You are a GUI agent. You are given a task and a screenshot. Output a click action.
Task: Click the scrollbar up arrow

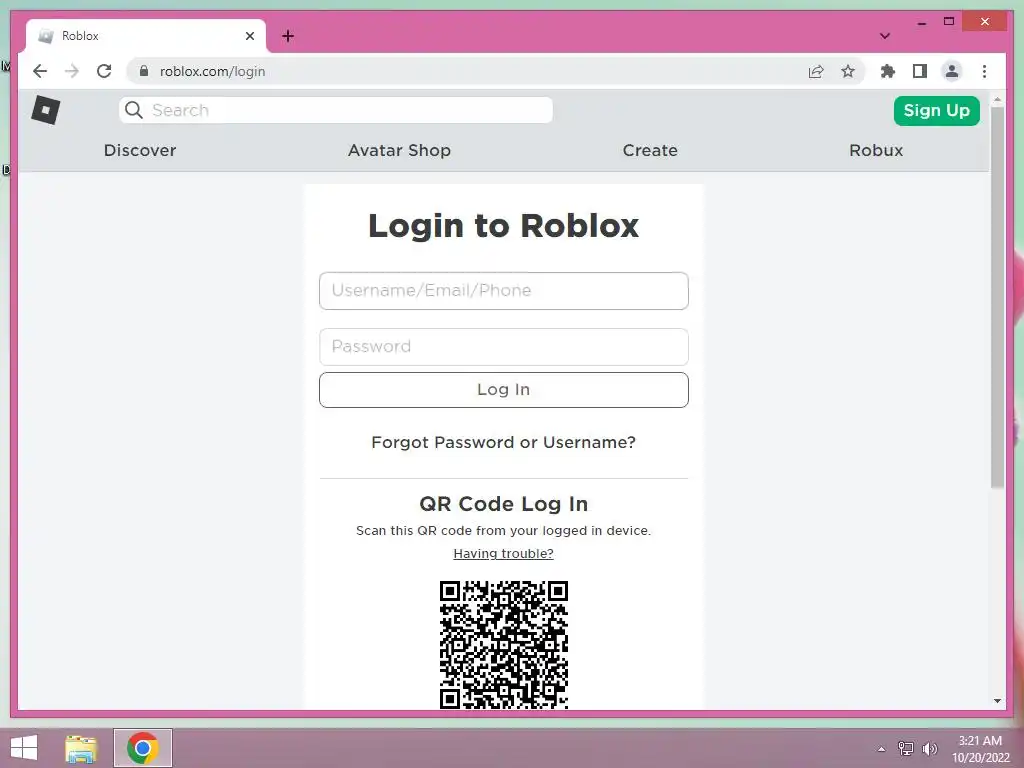click(997, 100)
